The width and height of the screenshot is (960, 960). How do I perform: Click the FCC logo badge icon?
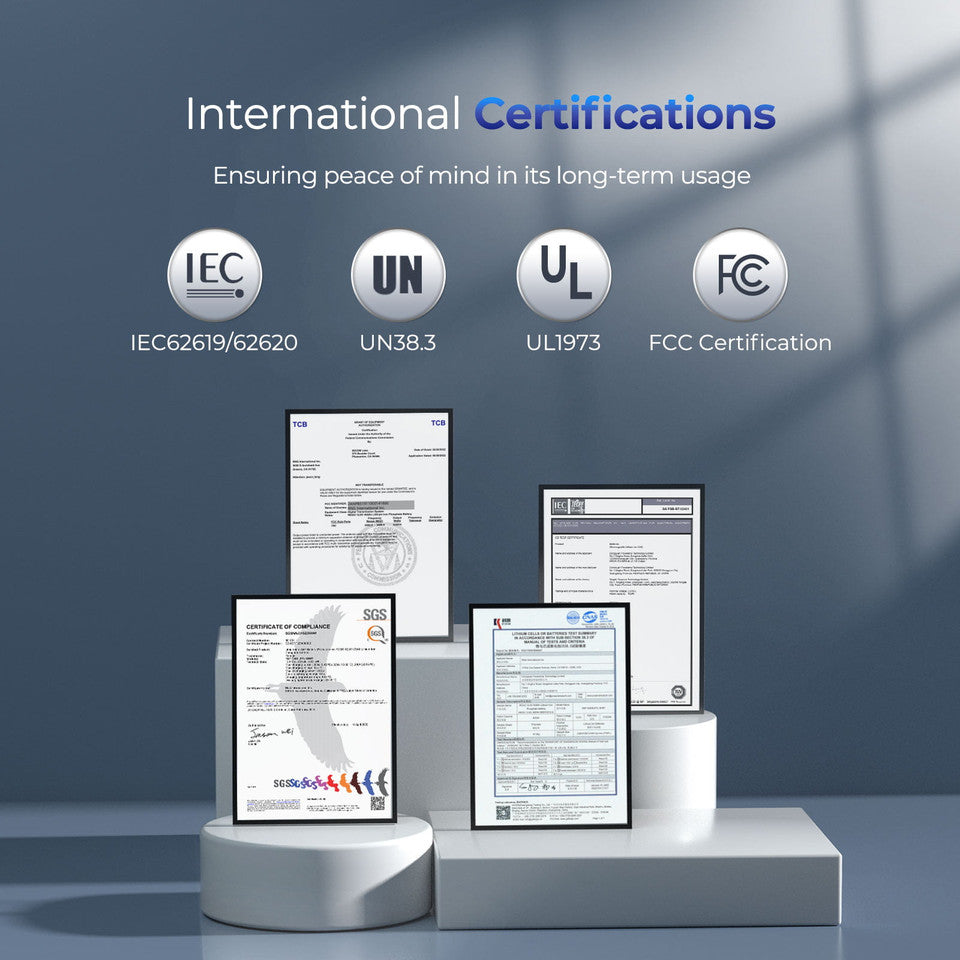pos(740,275)
